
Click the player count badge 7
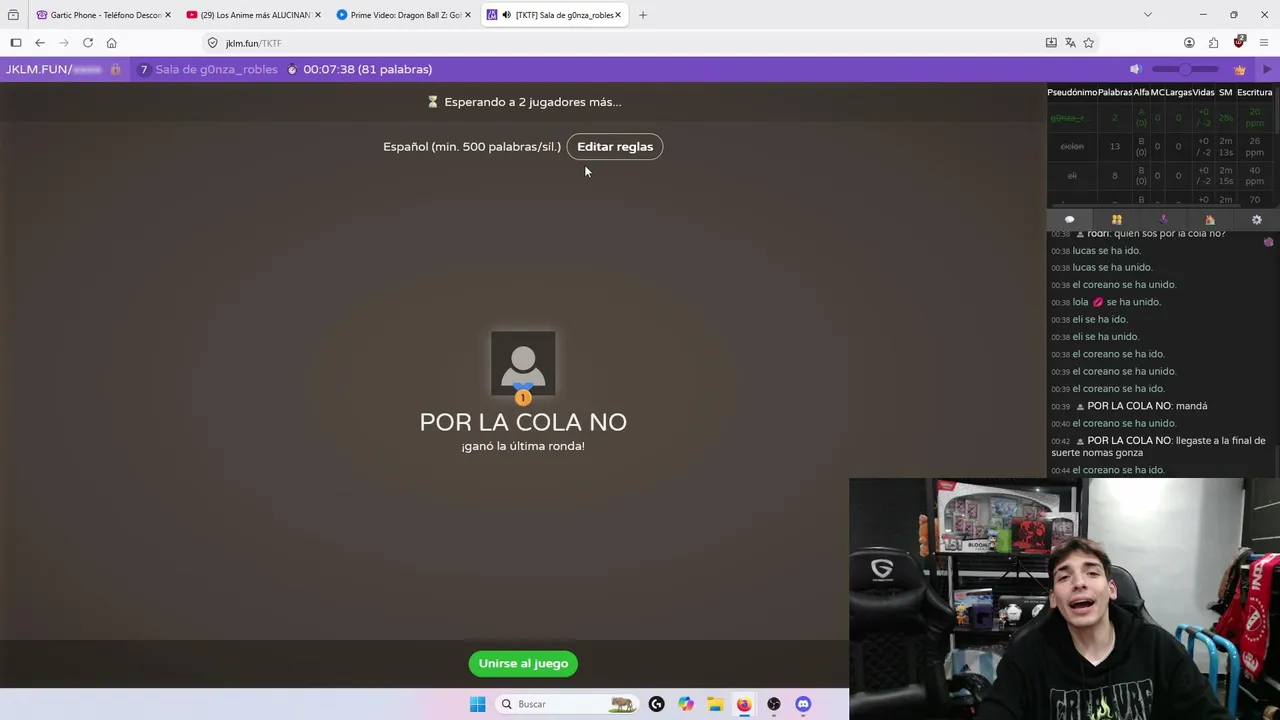click(x=144, y=69)
